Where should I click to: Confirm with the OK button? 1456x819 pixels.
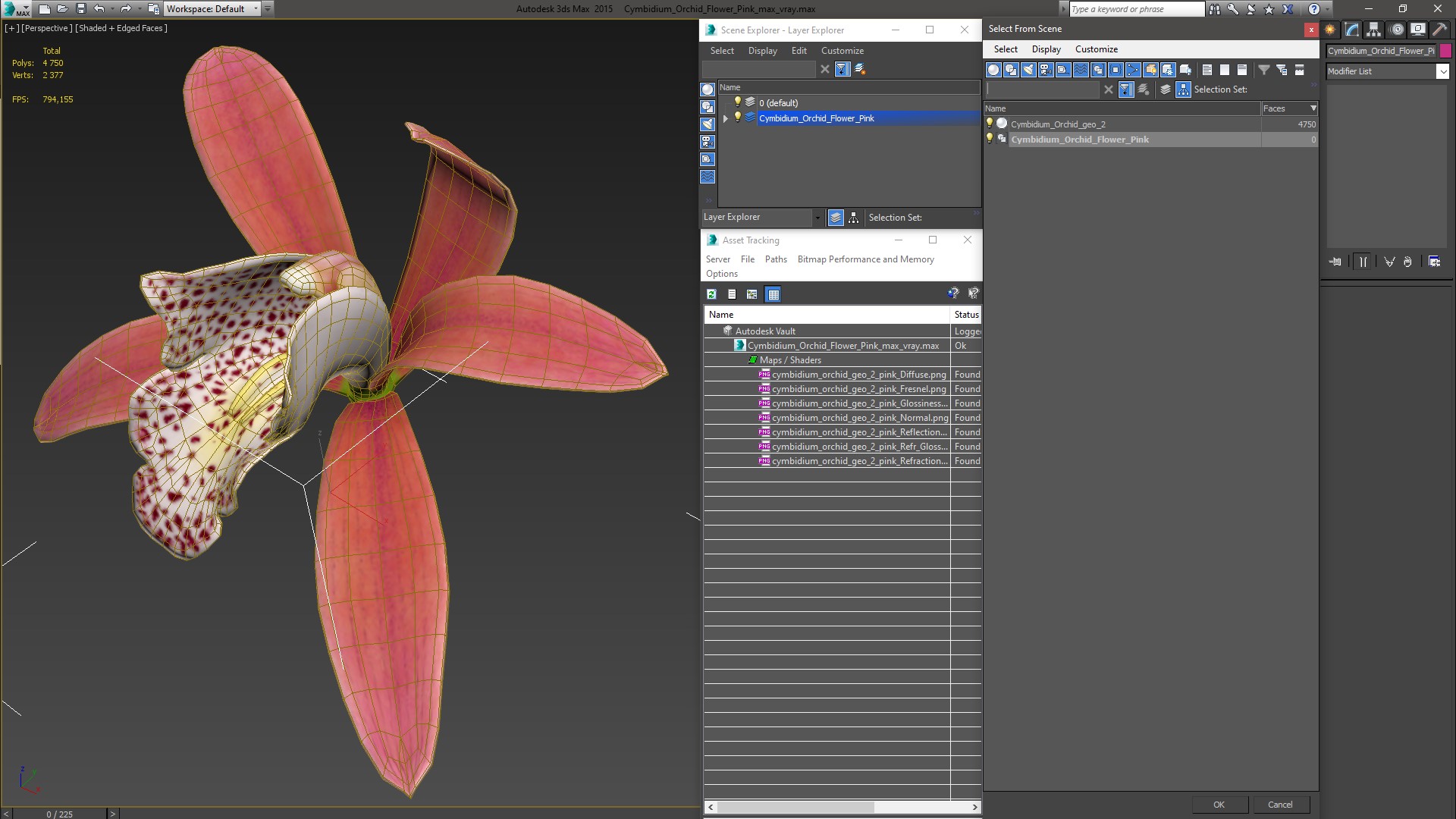1219,805
